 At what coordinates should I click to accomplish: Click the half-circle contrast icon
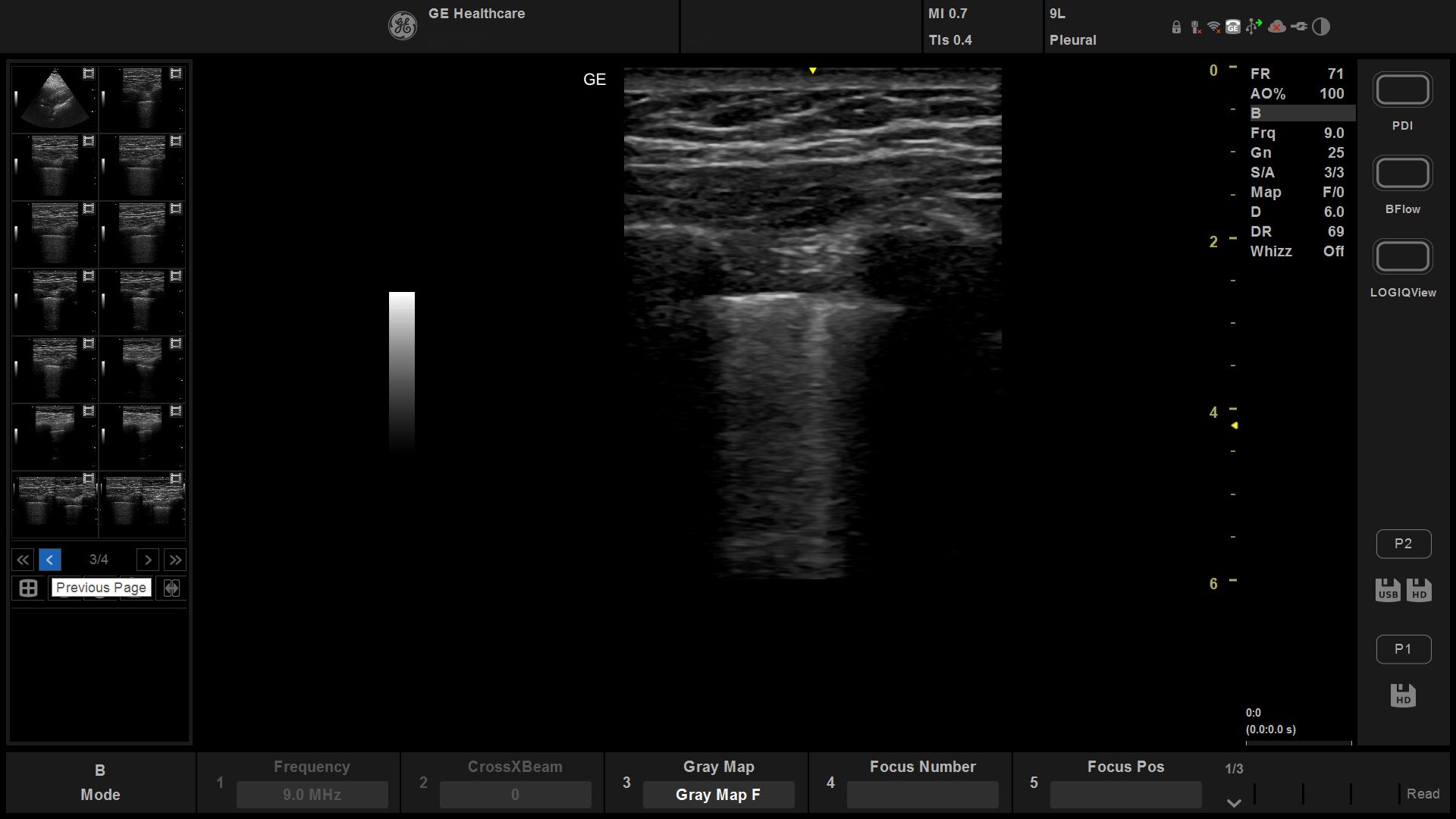[x=1321, y=27]
